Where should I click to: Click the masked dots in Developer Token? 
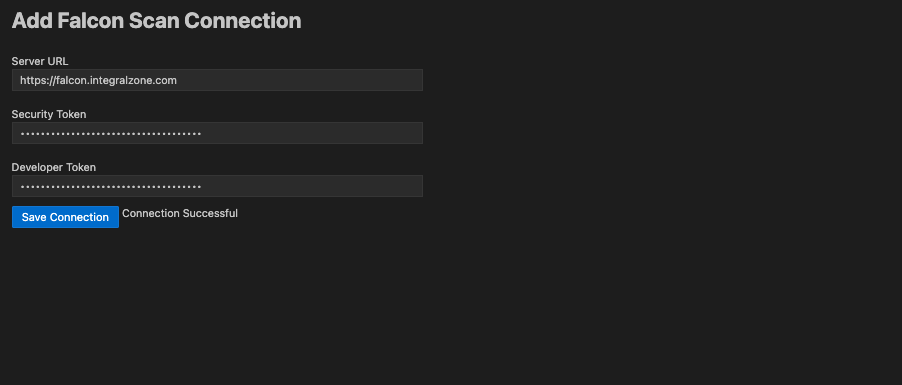coord(110,186)
